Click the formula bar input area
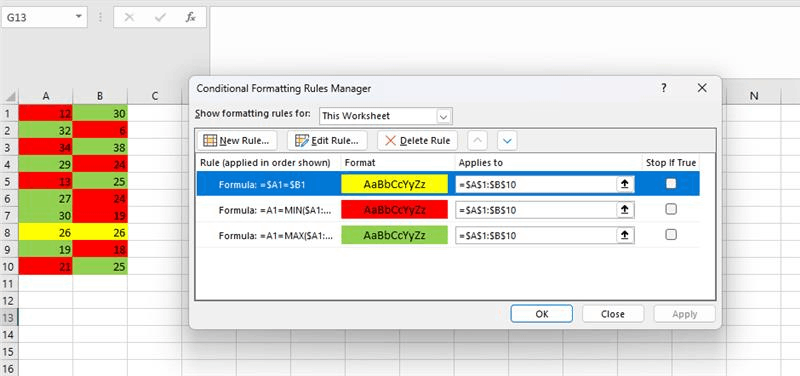Screen dimensions: 800x376 [x=504, y=41]
